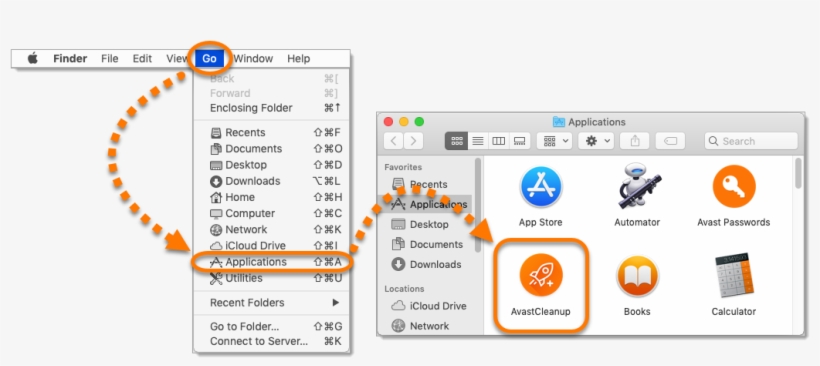Click the green zoom window button
Viewport: 820px width, 366px height.
[419, 122]
